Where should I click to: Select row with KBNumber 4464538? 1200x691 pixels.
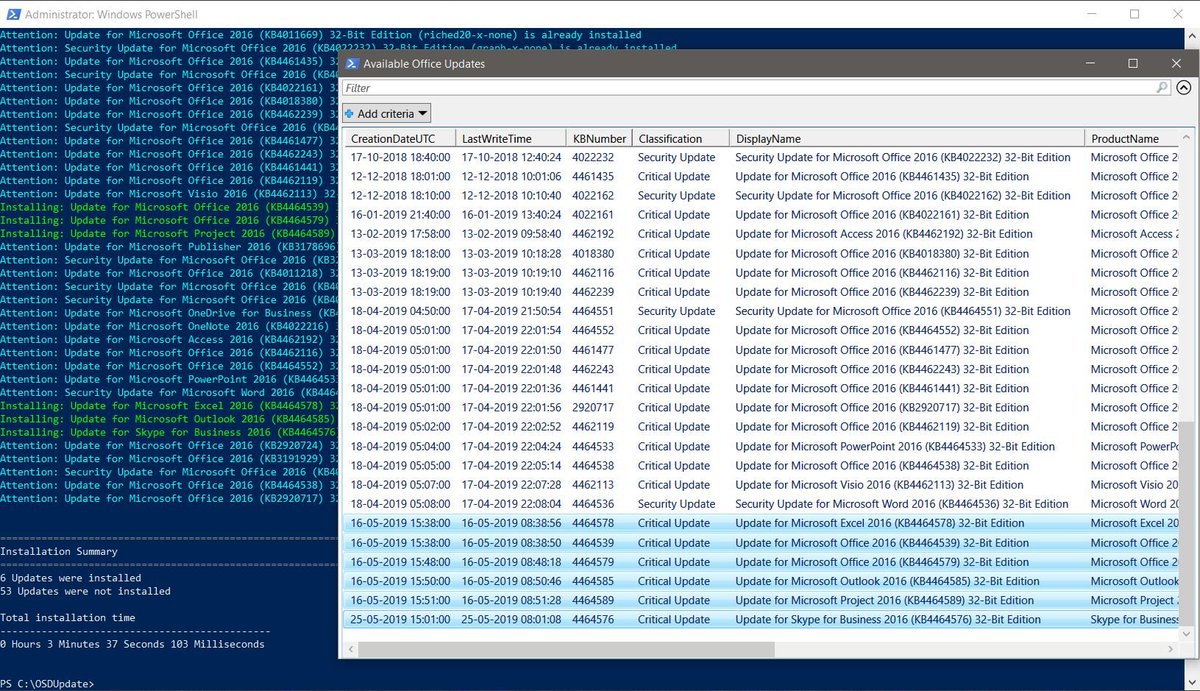(x=762, y=466)
